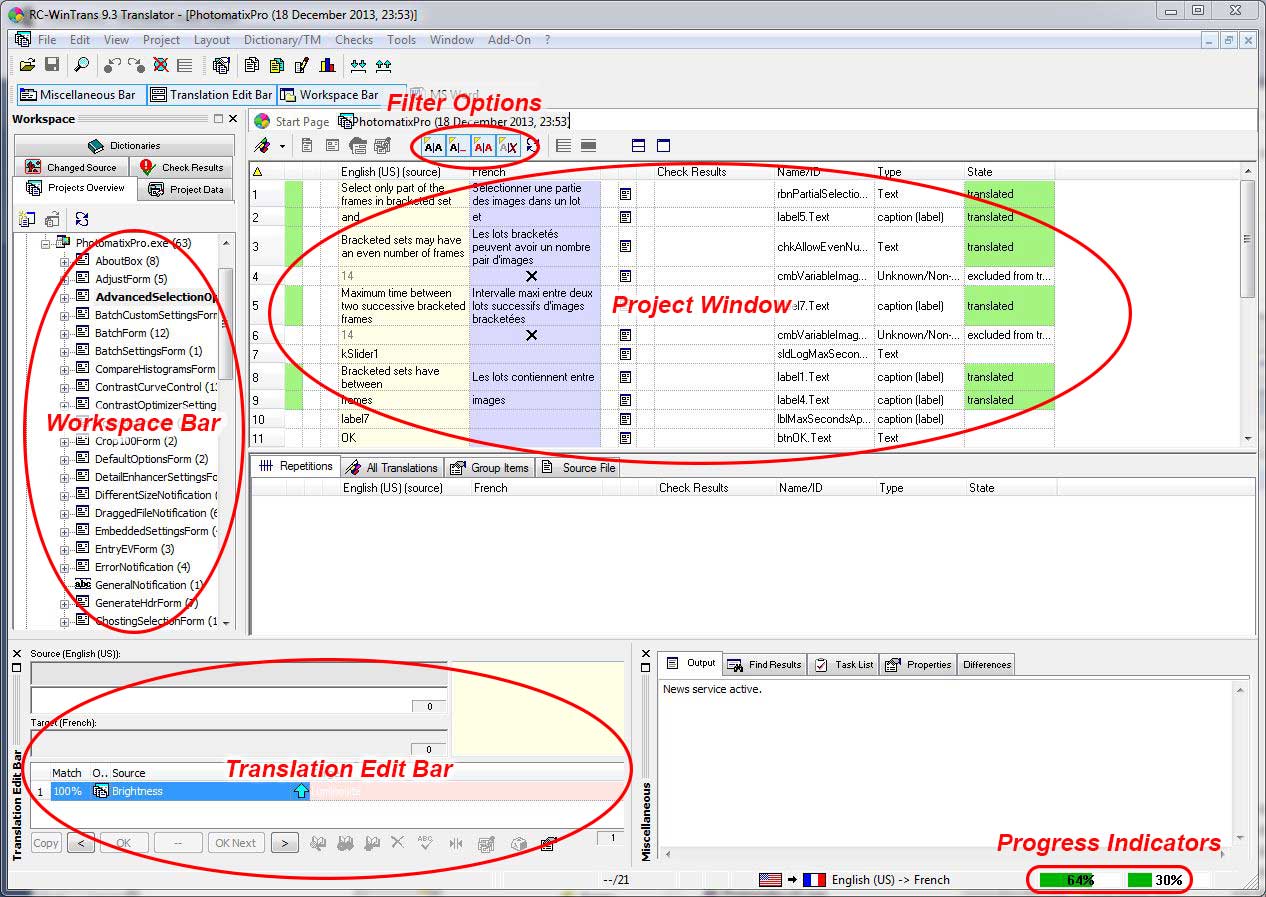Toggle the black 'A|A' filter button

[433, 146]
